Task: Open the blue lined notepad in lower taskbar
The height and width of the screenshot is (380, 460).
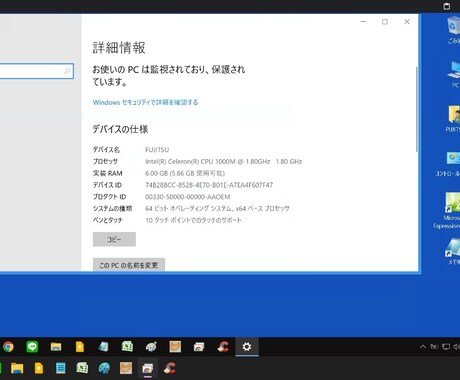Action: [x=61, y=368]
